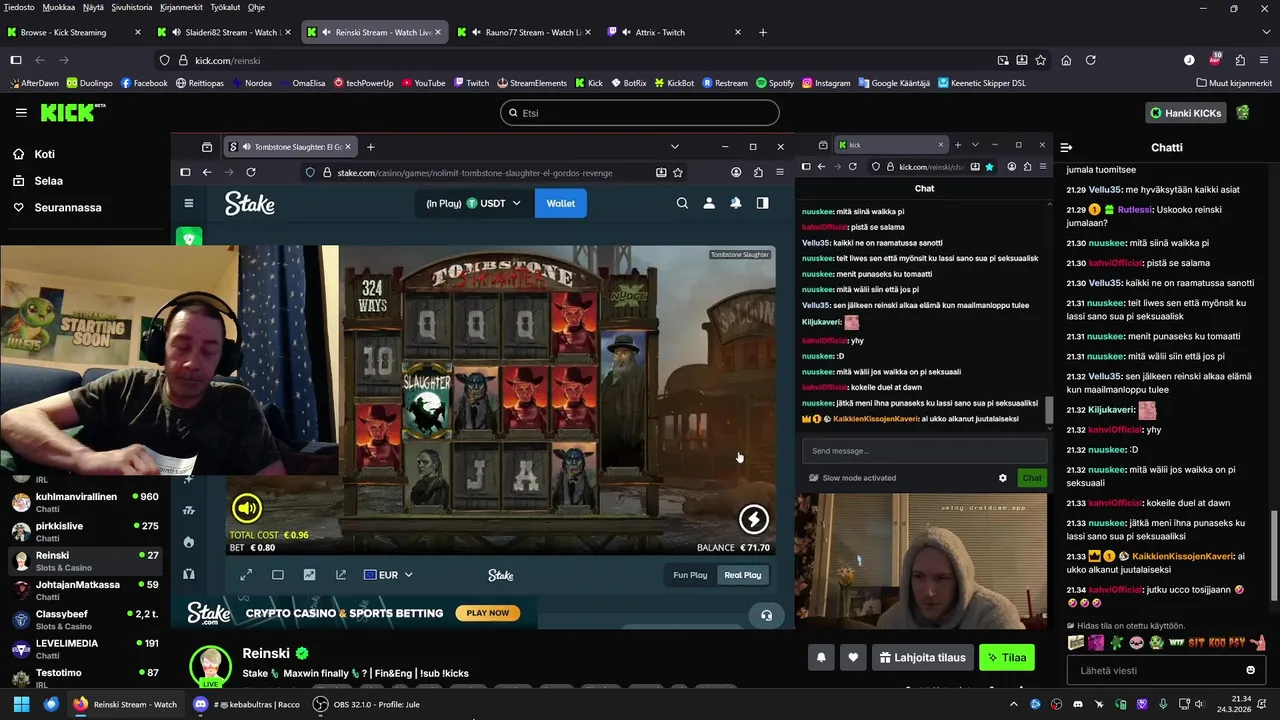Screen dimensions: 1280x720
Task: Enter fullscreen with the expand arrows icon
Action: pos(246,575)
